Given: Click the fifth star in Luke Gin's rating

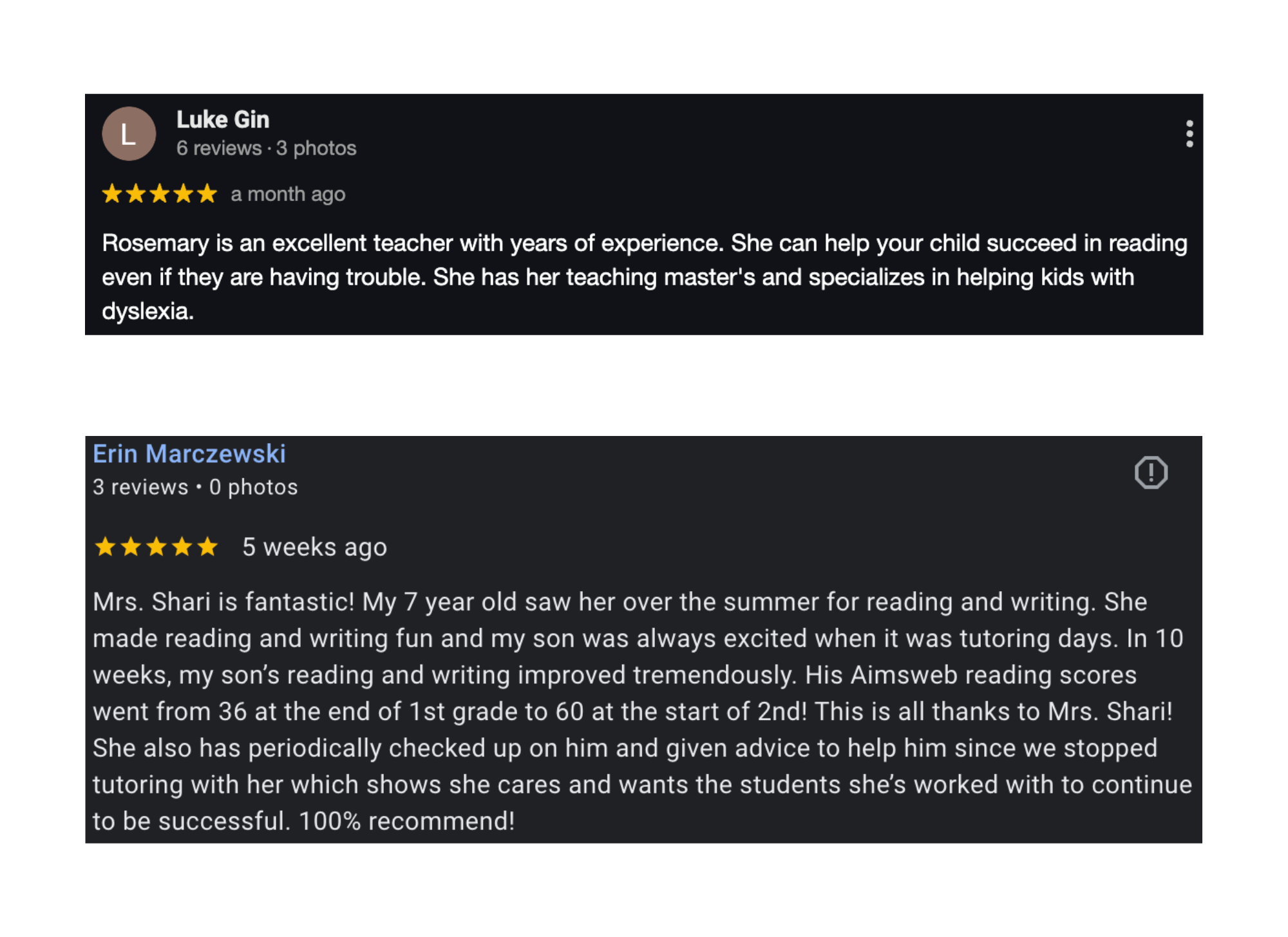Looking at the screenshot, I should pos(207,194).
